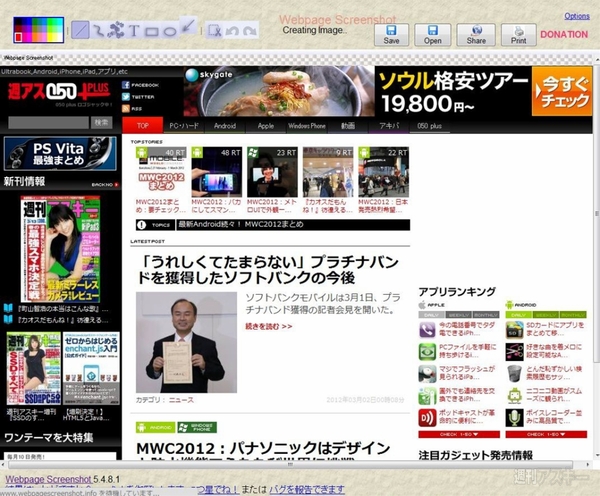Open the podcast app icon
600x496 pixels.
427,418
